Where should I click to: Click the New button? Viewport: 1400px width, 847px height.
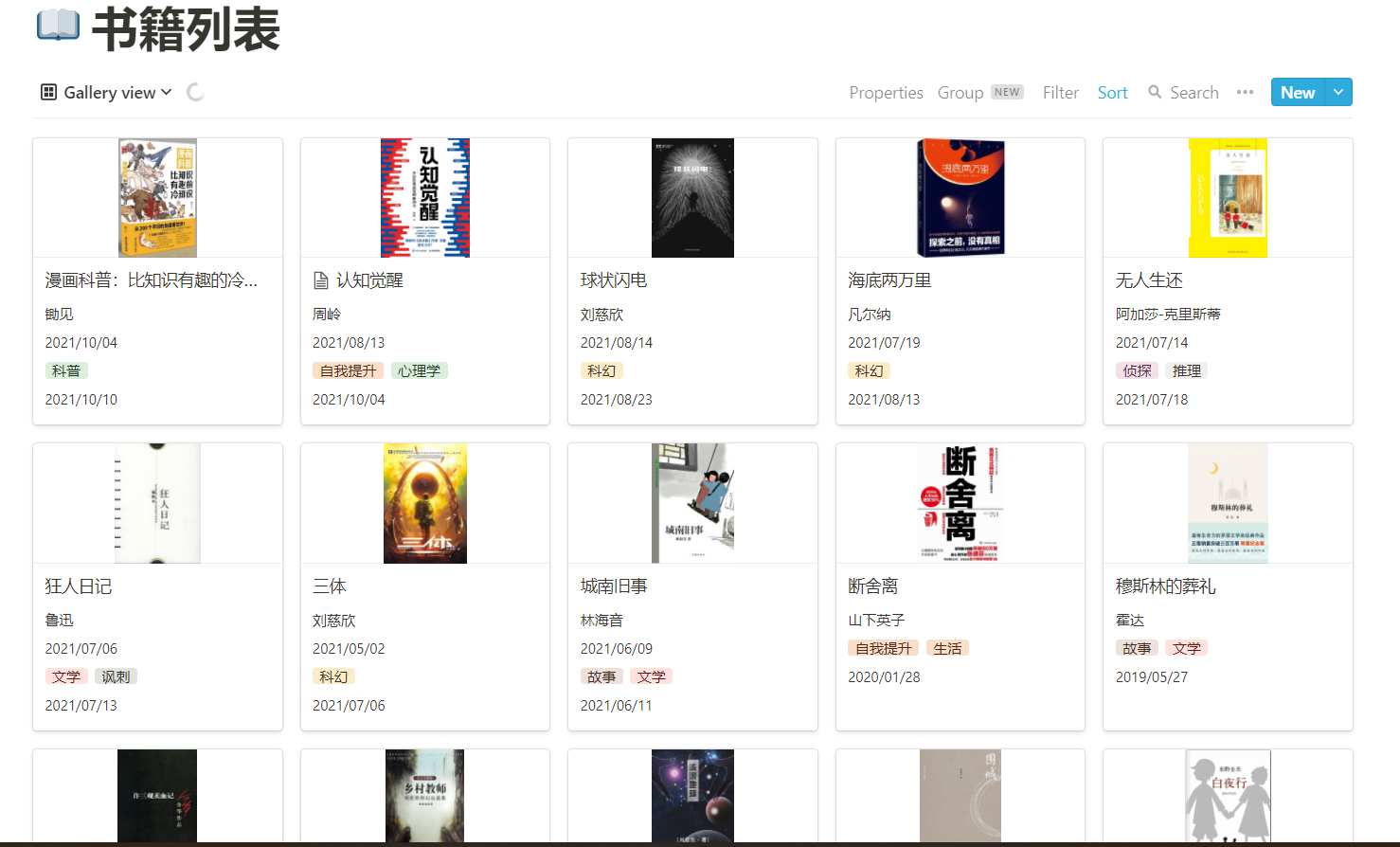click(1298, 92)
